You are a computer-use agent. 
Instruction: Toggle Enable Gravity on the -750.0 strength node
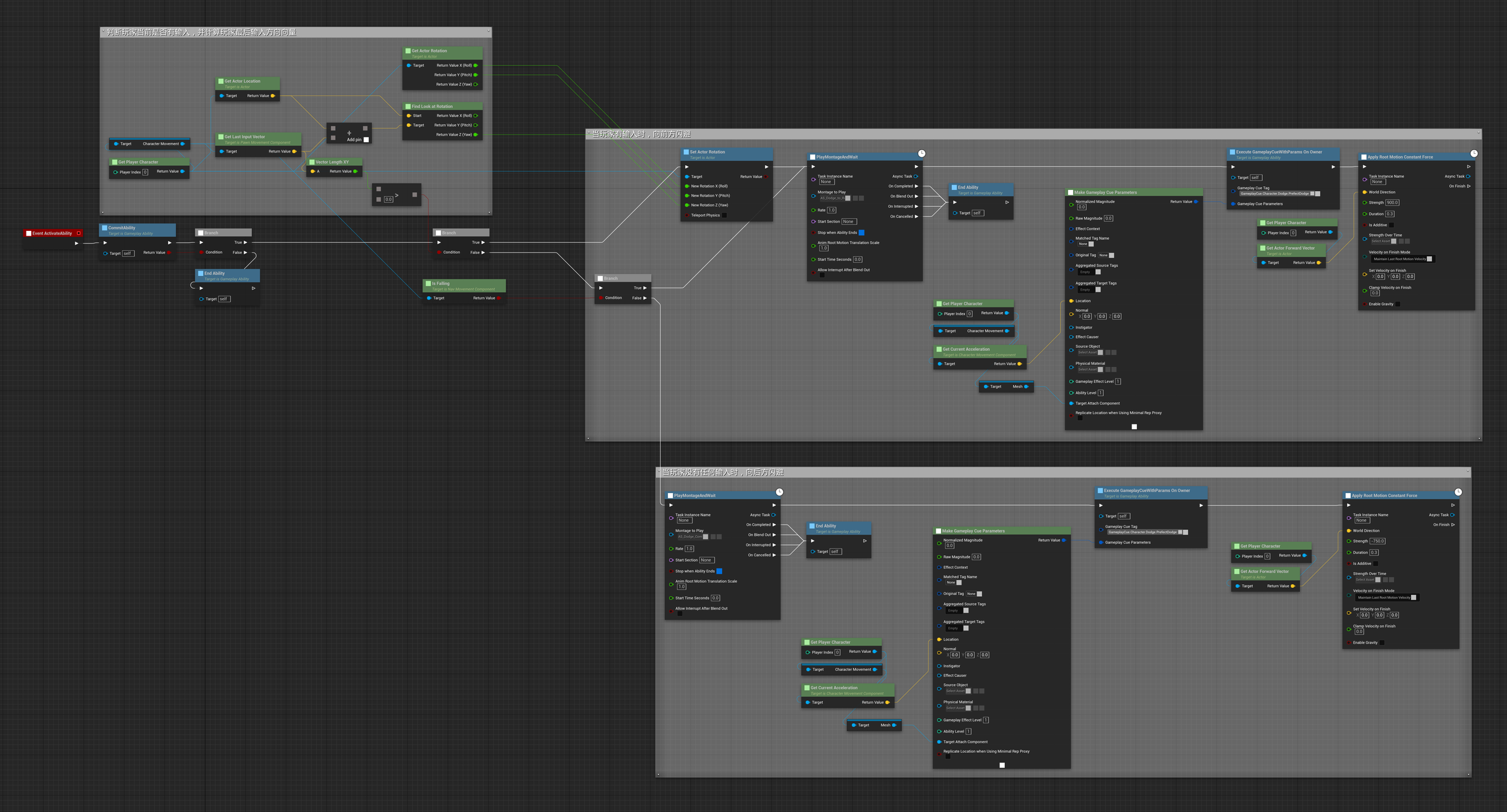tap(1382, 643)
